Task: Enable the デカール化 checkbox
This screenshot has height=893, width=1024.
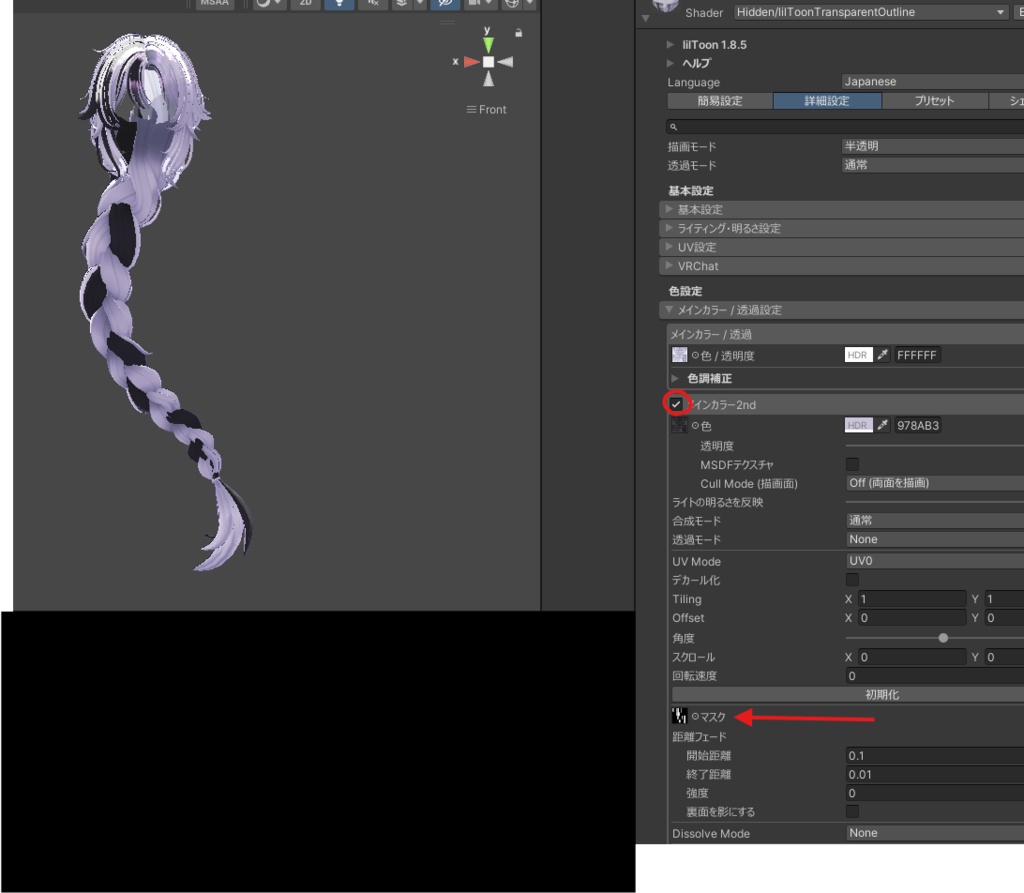Action: tap(852, 580)
